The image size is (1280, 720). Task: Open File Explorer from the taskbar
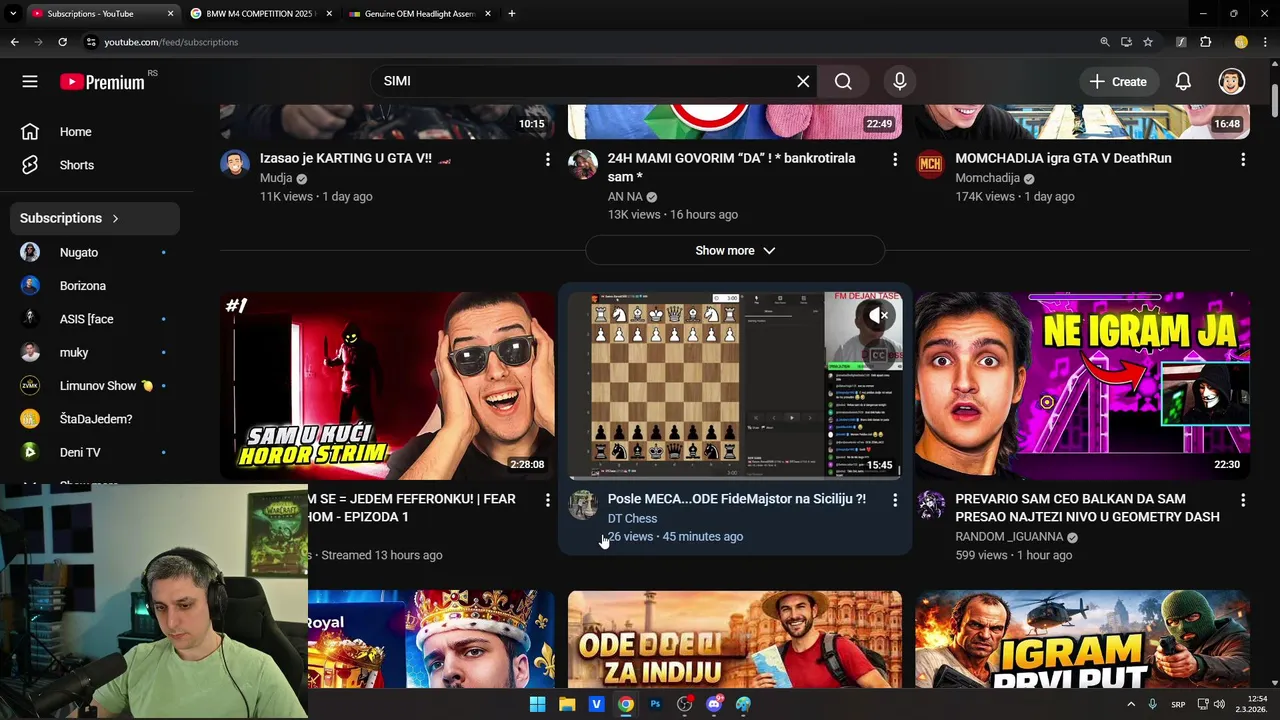567,704
